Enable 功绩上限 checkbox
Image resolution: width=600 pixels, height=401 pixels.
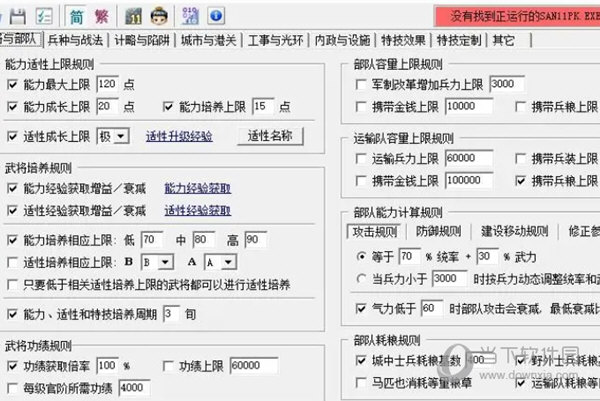[168, 366]
